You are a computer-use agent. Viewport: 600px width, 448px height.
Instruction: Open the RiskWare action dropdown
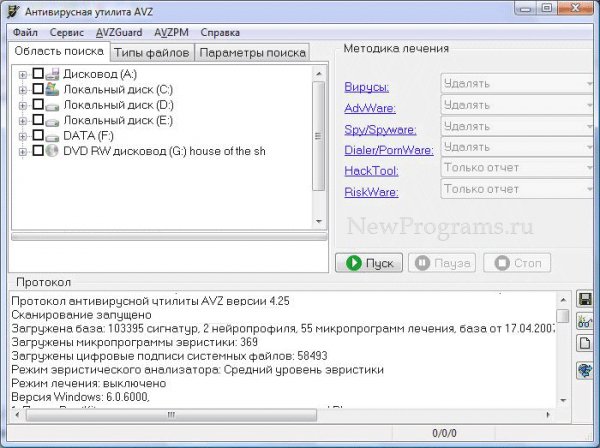517,189
